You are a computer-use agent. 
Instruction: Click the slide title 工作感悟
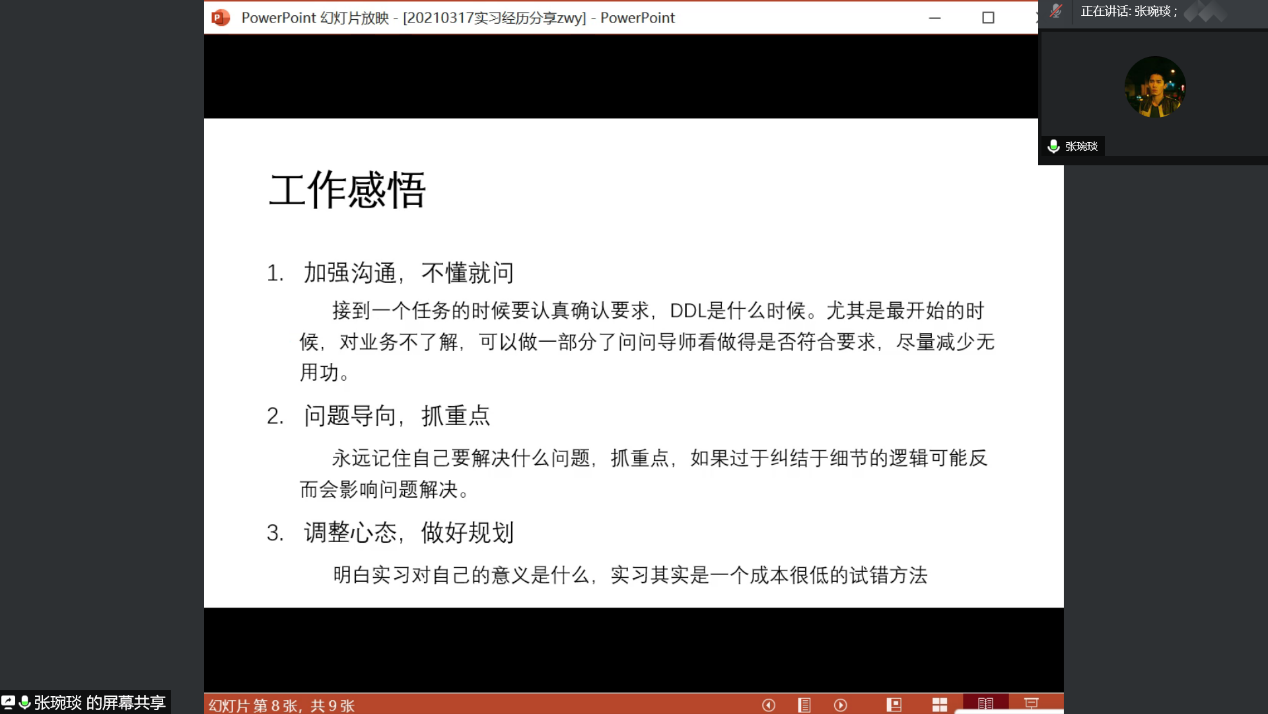(x=346, y=190)
